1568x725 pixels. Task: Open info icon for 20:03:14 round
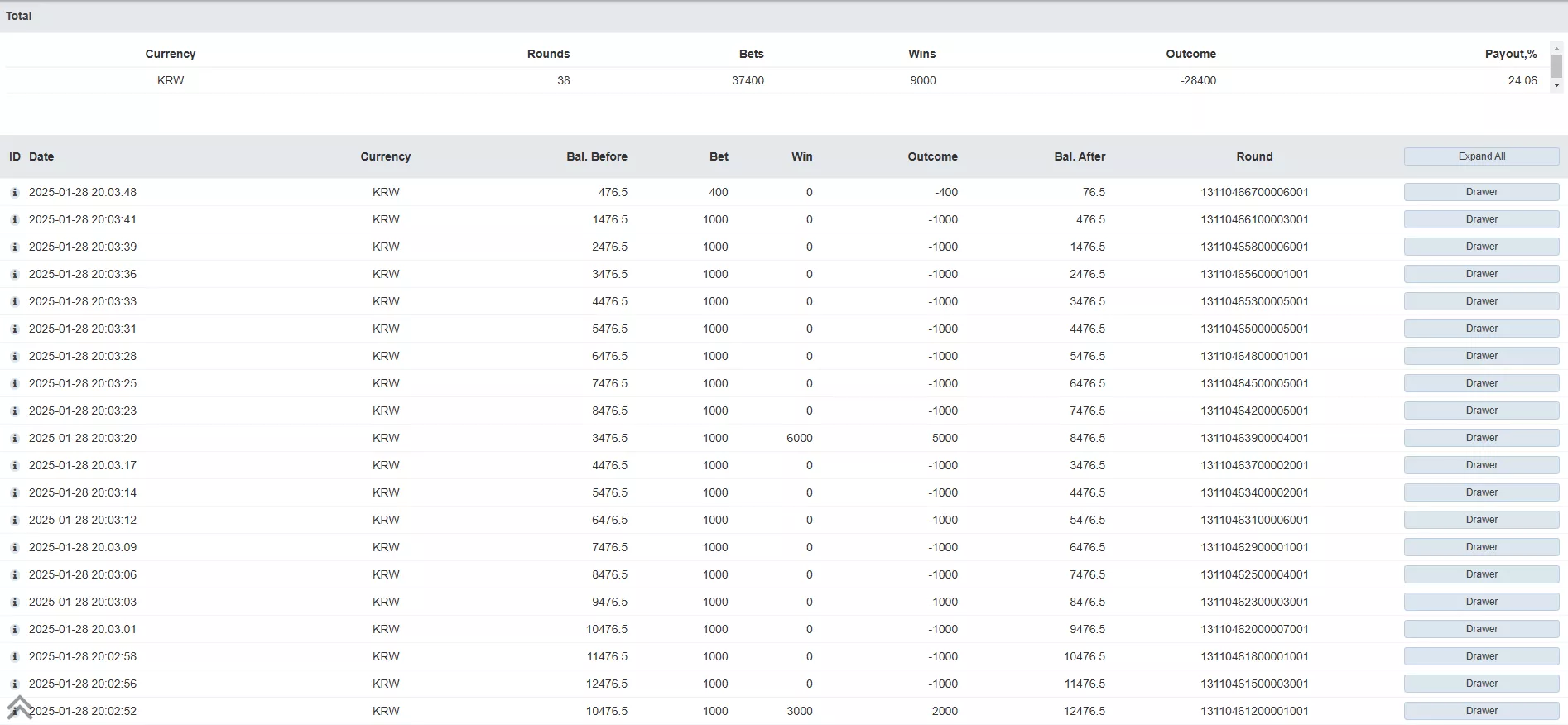click(14, 492)
